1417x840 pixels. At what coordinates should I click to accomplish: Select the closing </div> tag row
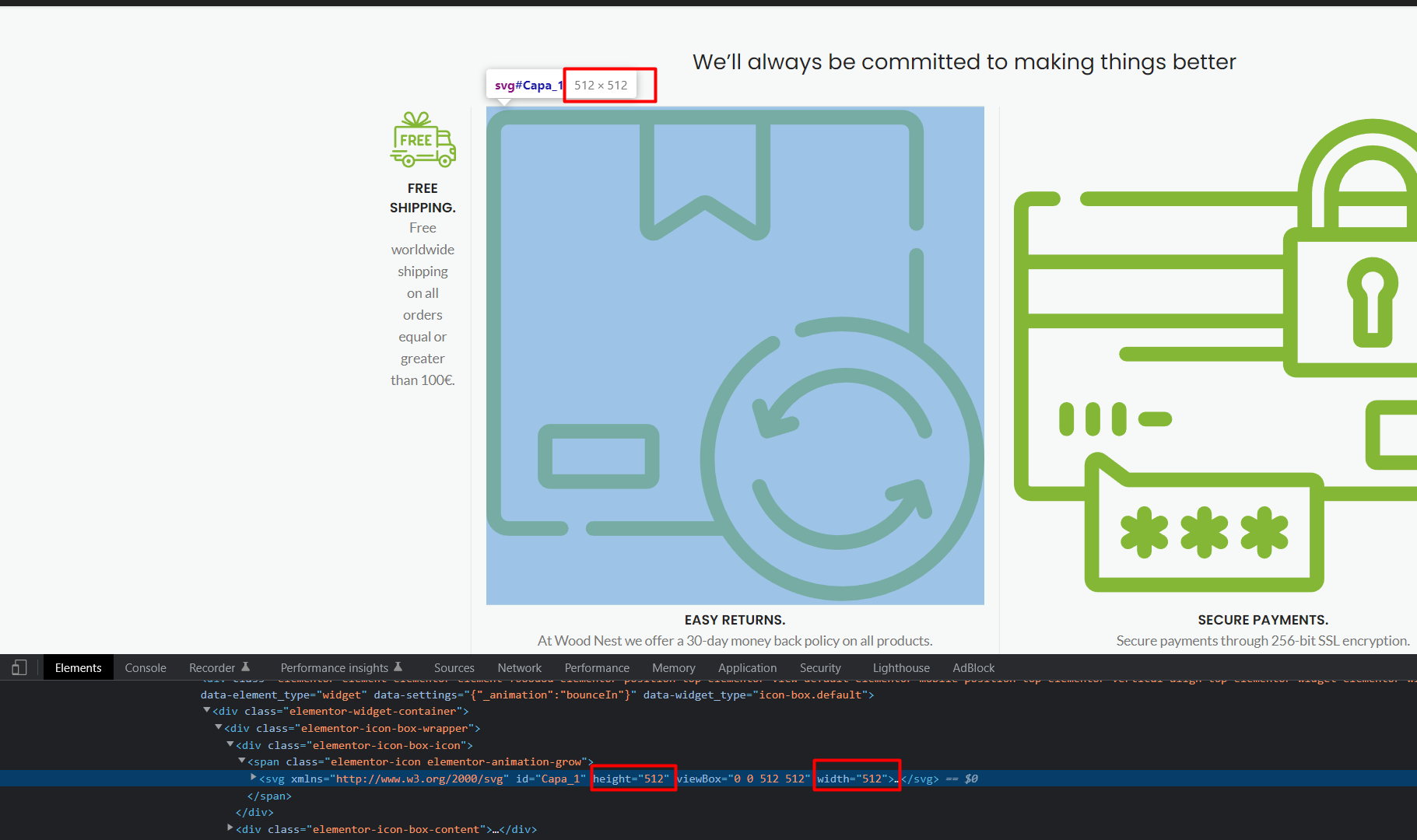pyautogui.click(x=254, y=812)
